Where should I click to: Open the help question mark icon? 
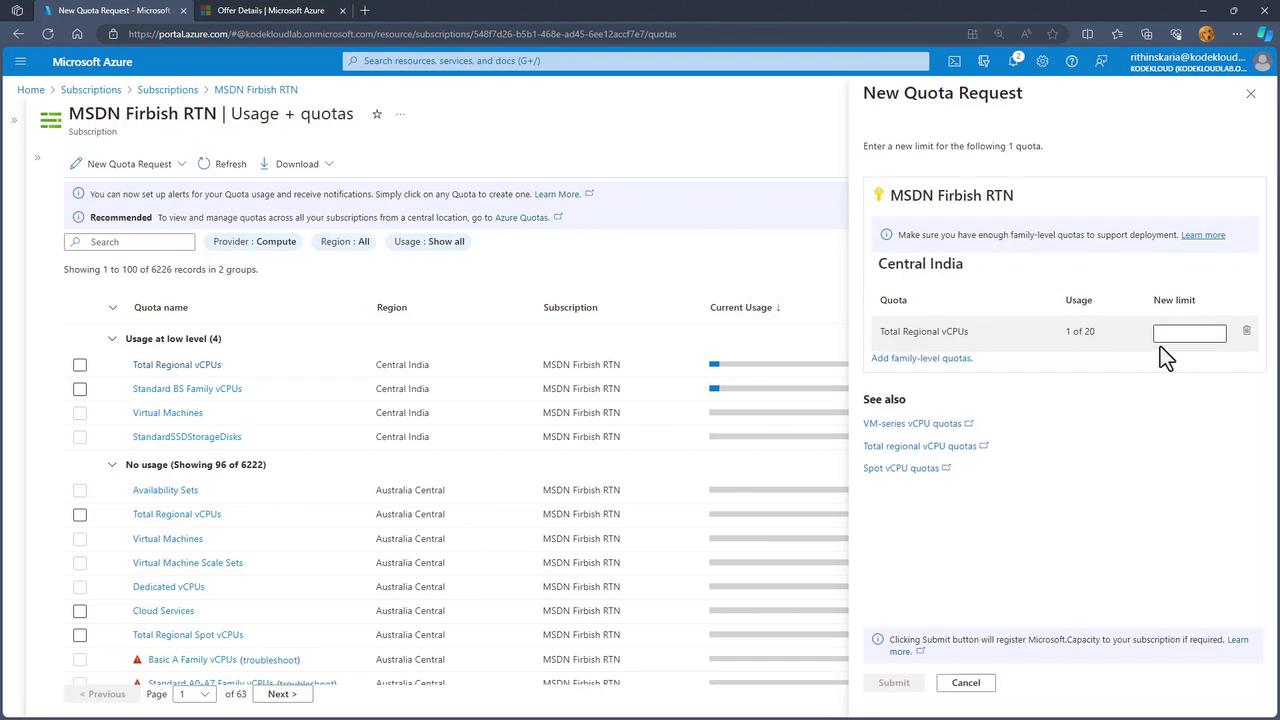[x=1071, y=61]
